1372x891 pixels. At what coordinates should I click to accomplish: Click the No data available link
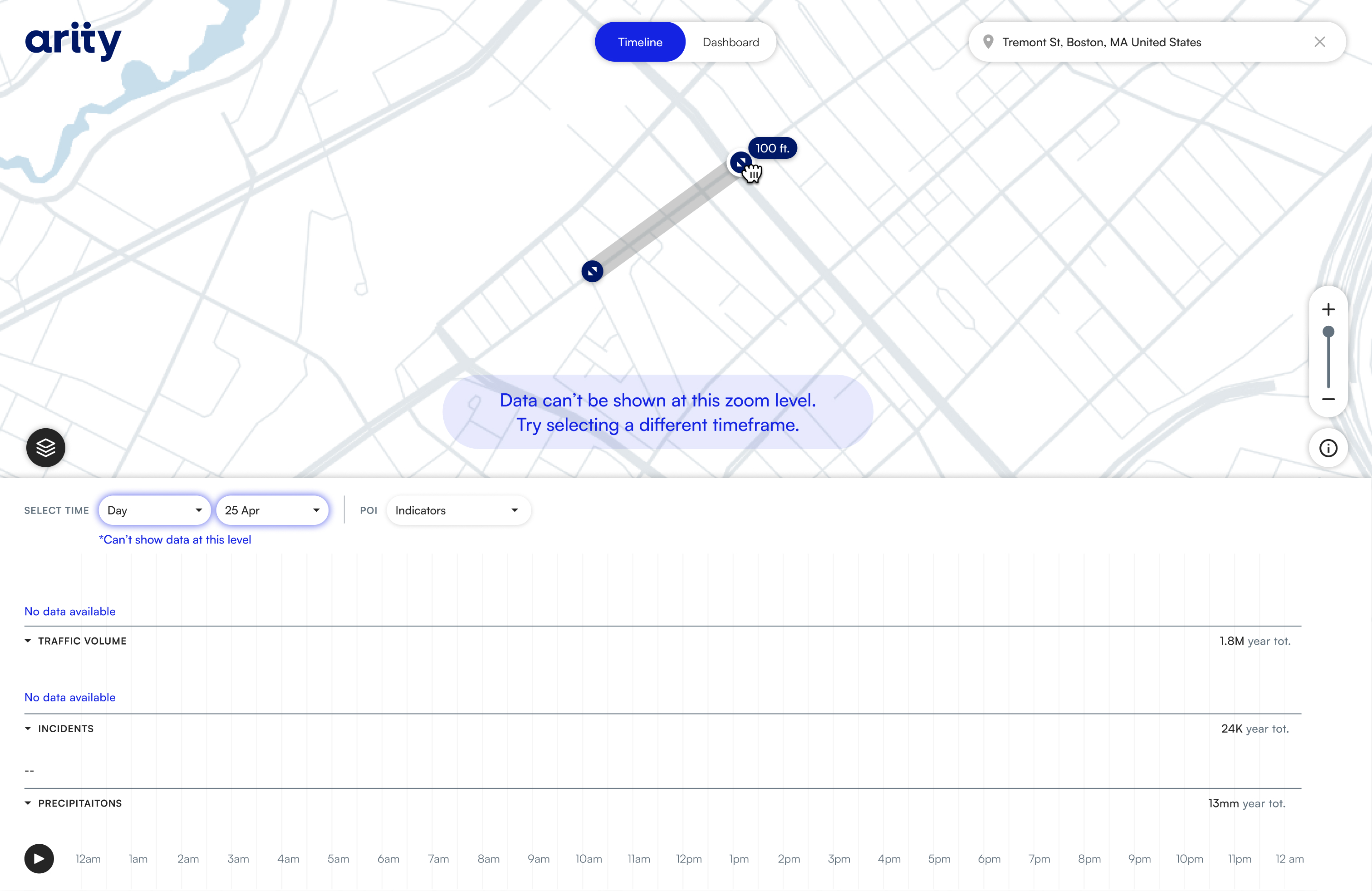[x=70, y=611]
